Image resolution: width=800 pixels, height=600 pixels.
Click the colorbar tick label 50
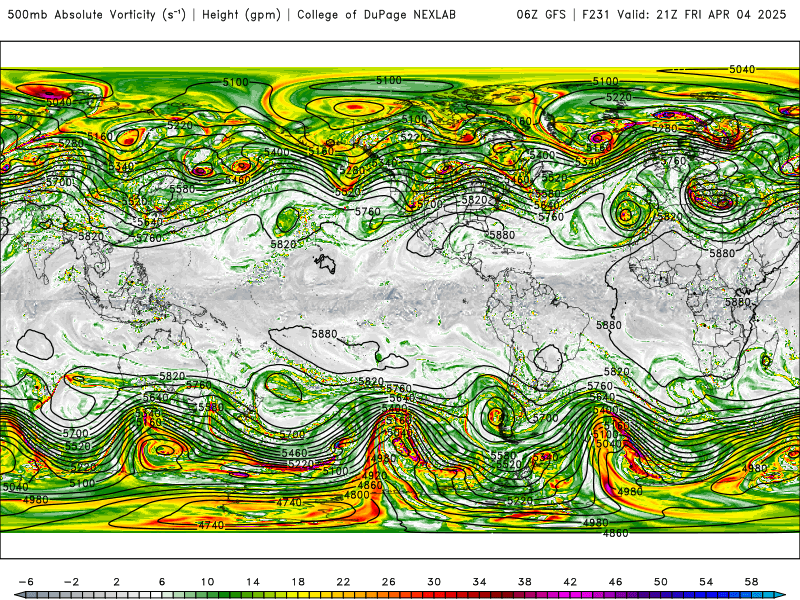coord(661,582)
